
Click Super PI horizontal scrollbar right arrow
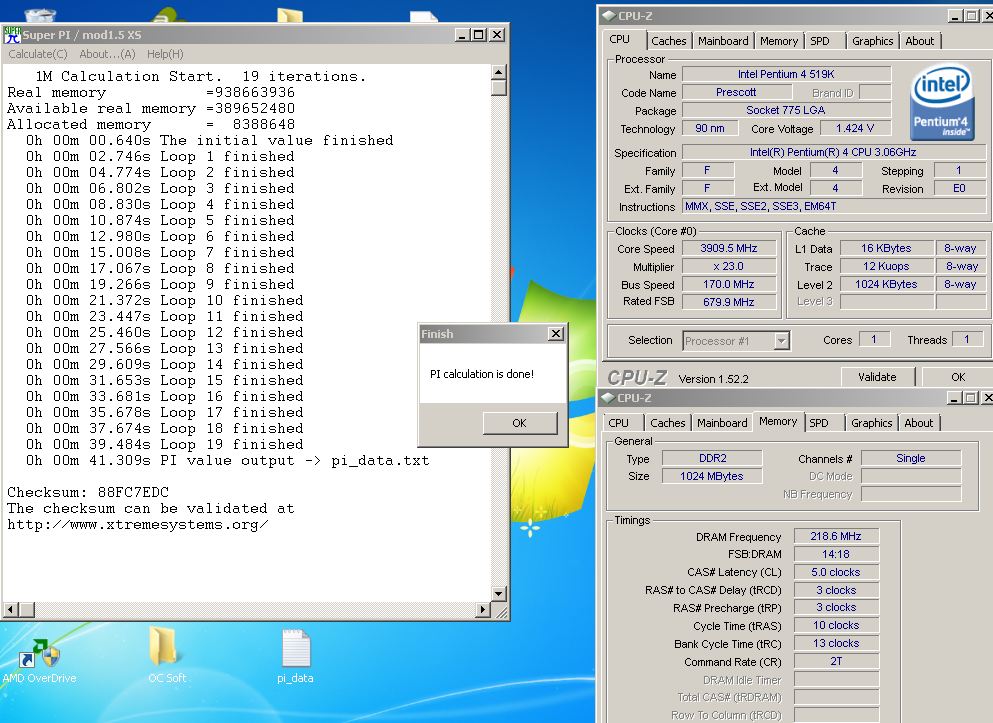(x=483, y=610)
